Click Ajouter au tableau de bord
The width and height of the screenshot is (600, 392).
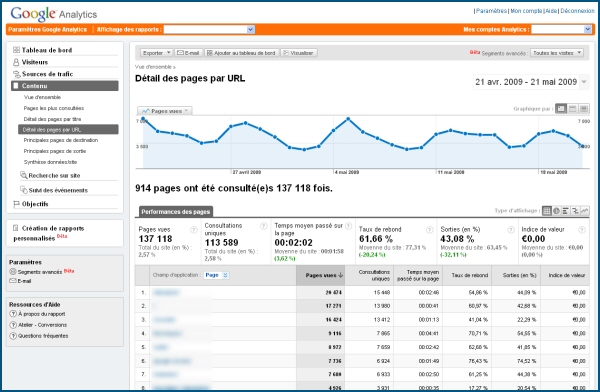[241, 53]
